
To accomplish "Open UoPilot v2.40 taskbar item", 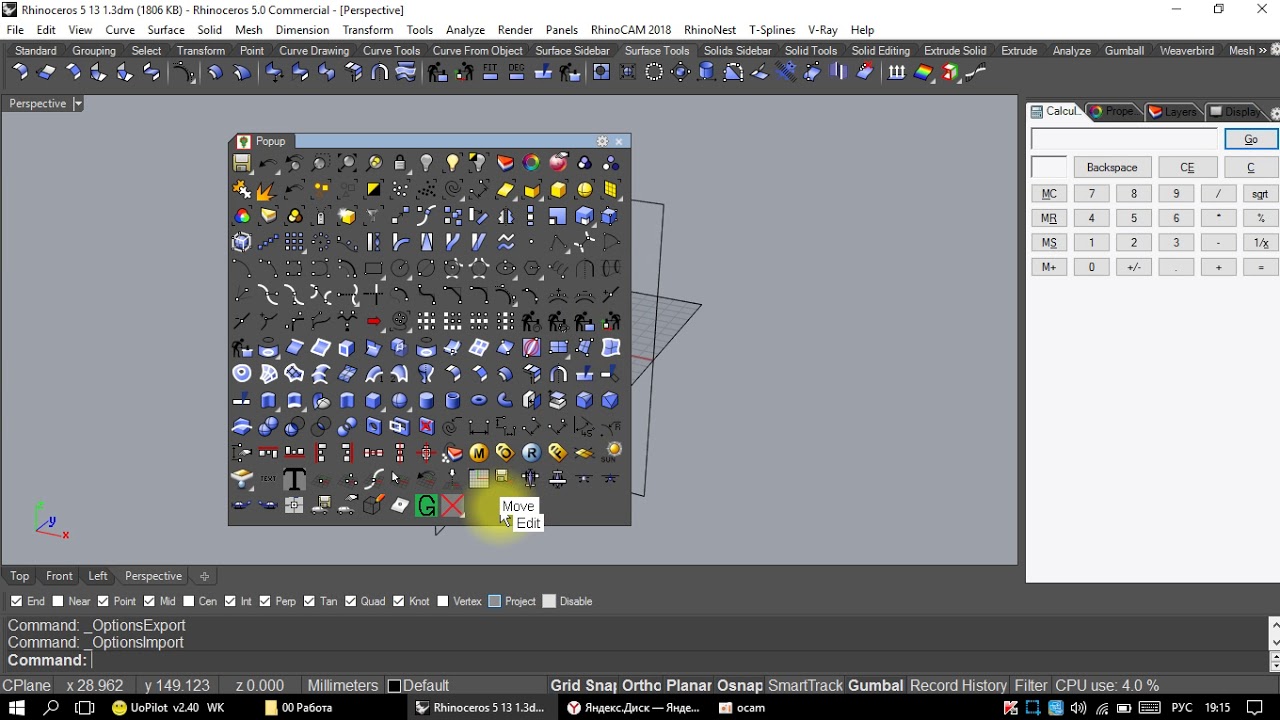I will coord(170,708).
